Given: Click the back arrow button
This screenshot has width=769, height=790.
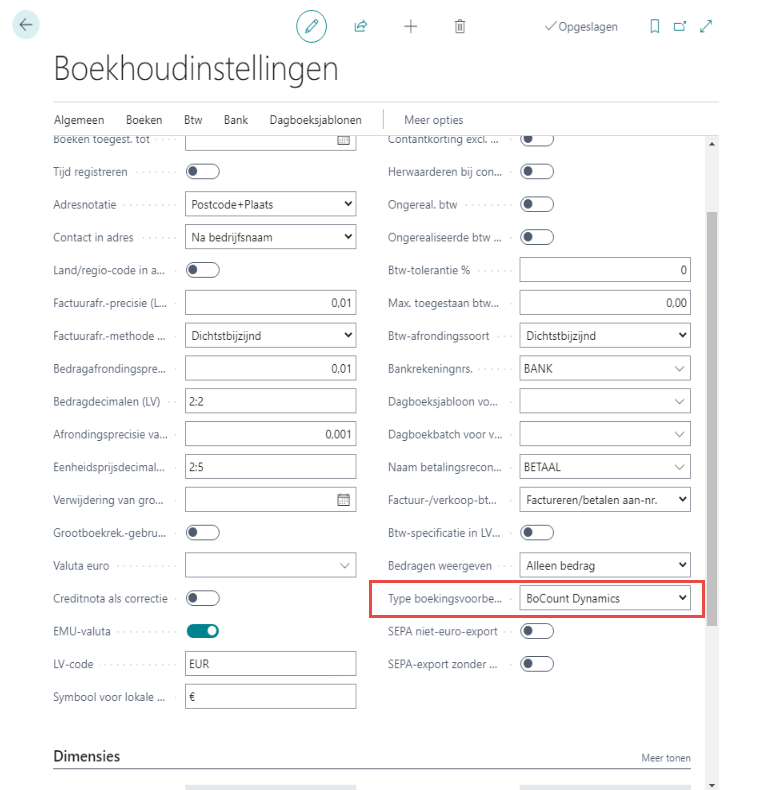Looking at the screenshot, I should click(26, 26).
